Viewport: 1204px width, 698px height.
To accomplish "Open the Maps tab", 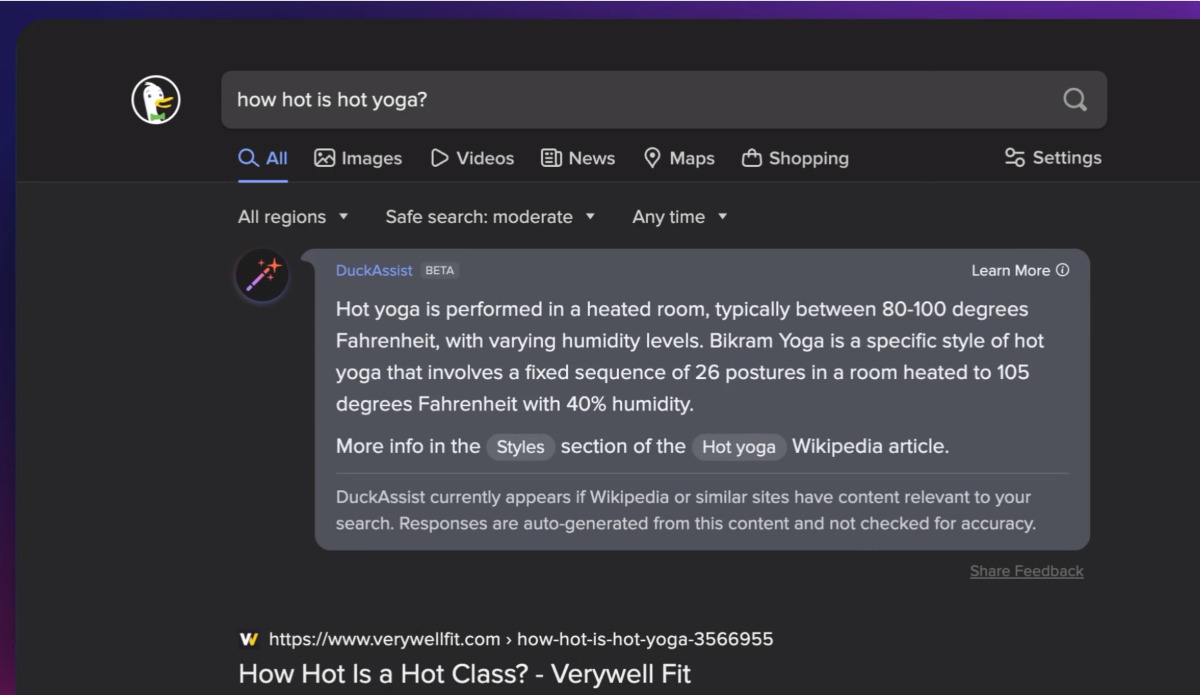I will point(679,158).
